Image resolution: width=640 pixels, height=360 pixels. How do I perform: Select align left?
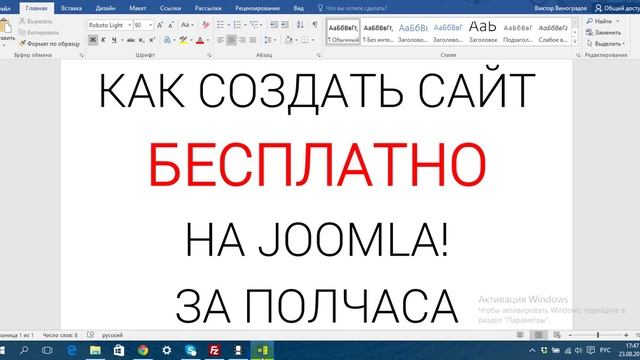(220, 40)
